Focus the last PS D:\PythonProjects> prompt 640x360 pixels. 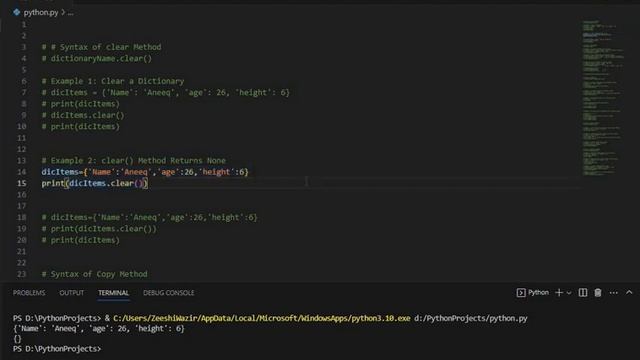[x=57, y=349]
